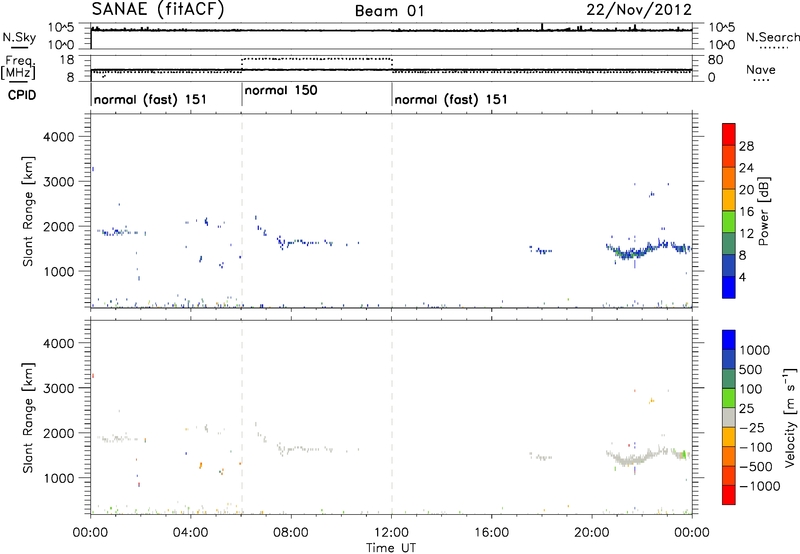This screenshot has width=800, height=554.
Task: Select the 12 dB colorbar tick label
Action: coord(746,234)
